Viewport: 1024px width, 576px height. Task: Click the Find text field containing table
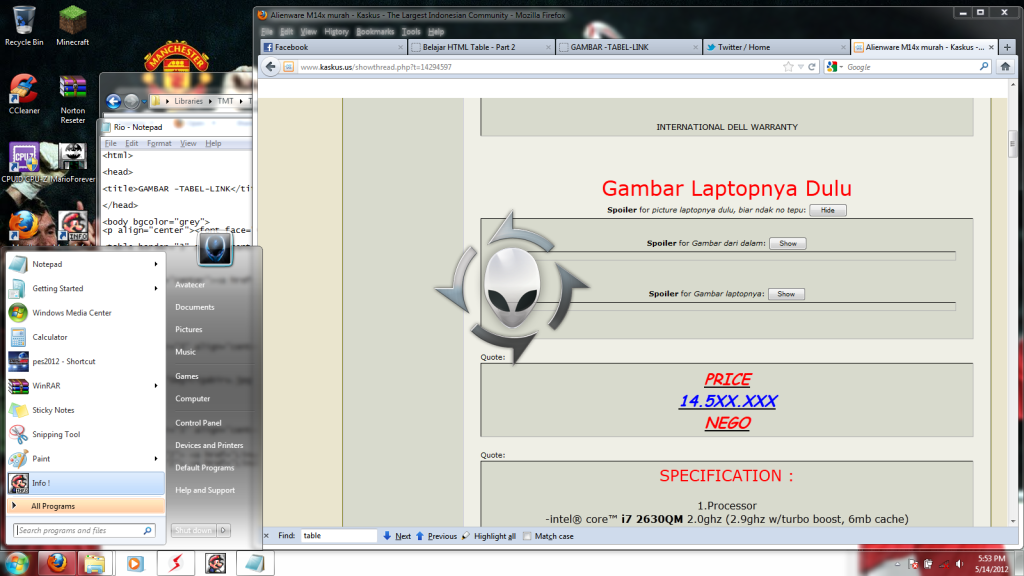(x=338, y=536)
